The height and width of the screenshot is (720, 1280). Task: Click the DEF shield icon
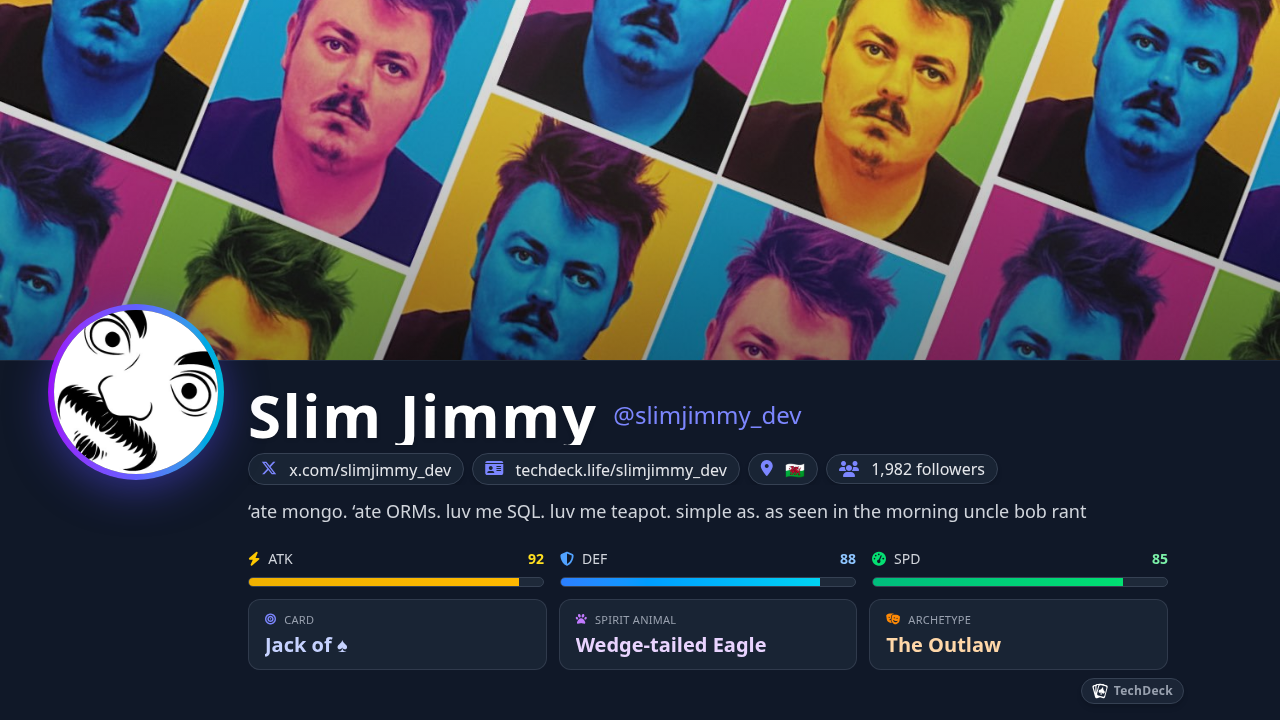(x=567, y=559)
